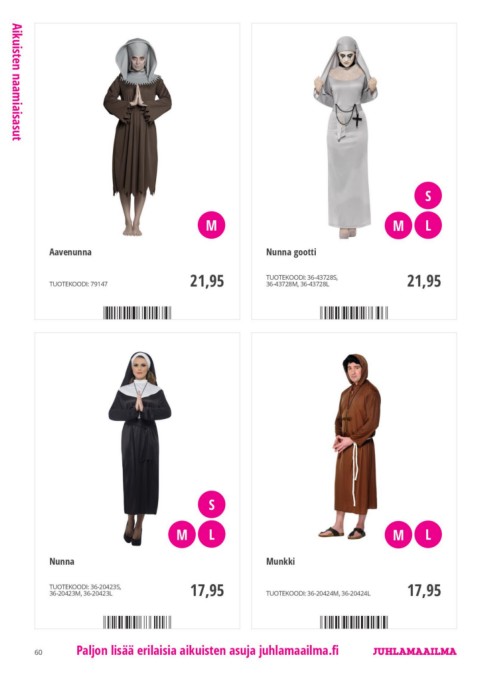Click the Aavenunna barcode
The width and height of the screenshot is (480, 679).
[x=137, y=313]
